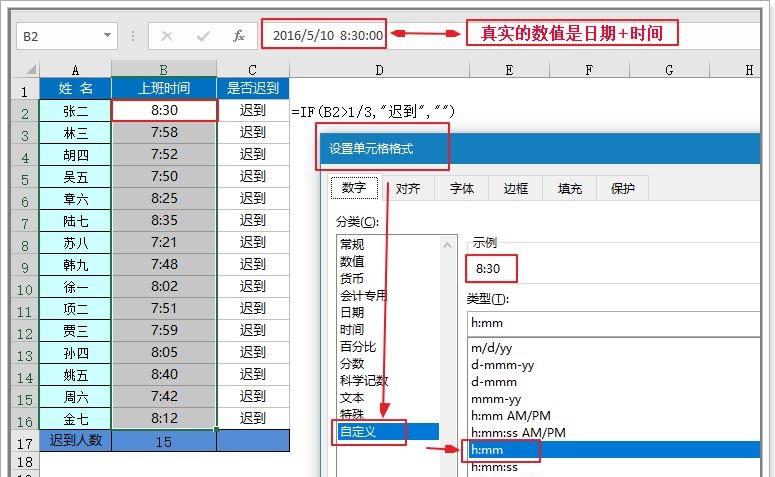Select 科学记数 in the category list
775x477 pixels.
364,381
